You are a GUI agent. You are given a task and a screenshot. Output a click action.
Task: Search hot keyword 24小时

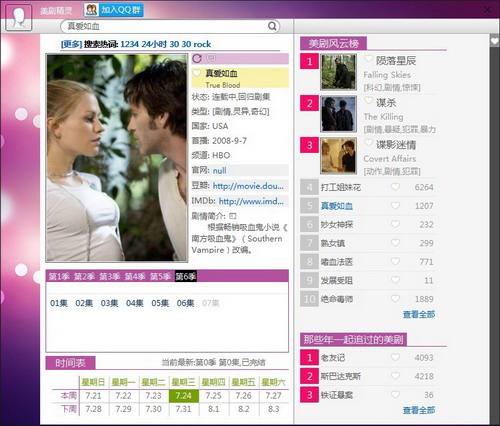[x=154, y=44]
